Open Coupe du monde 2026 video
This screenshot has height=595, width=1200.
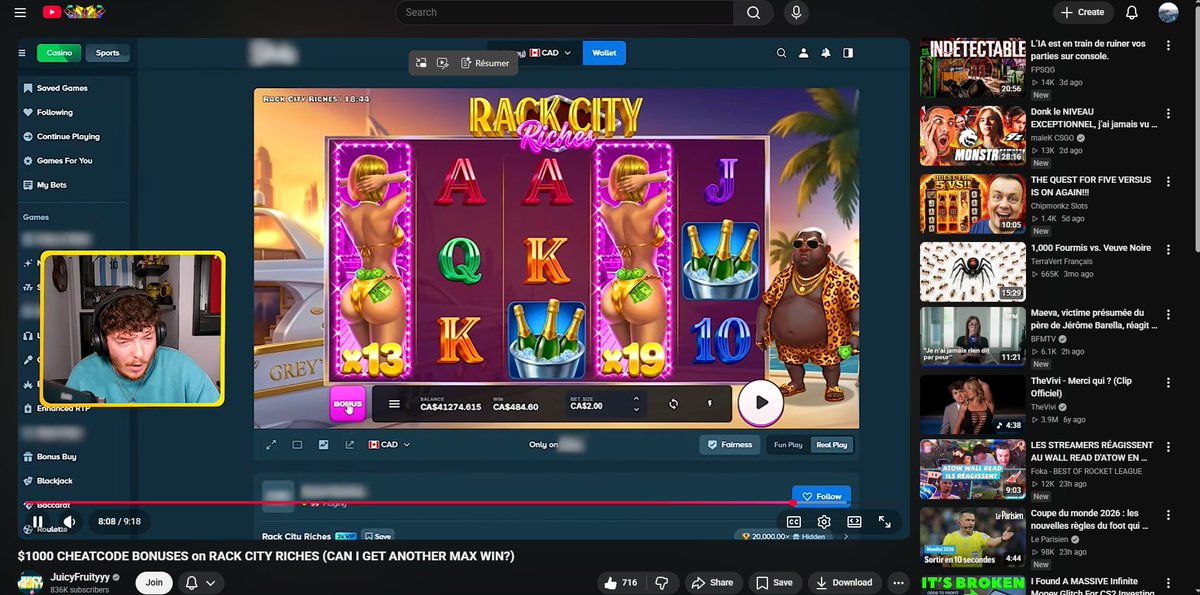click(1092, 519)
